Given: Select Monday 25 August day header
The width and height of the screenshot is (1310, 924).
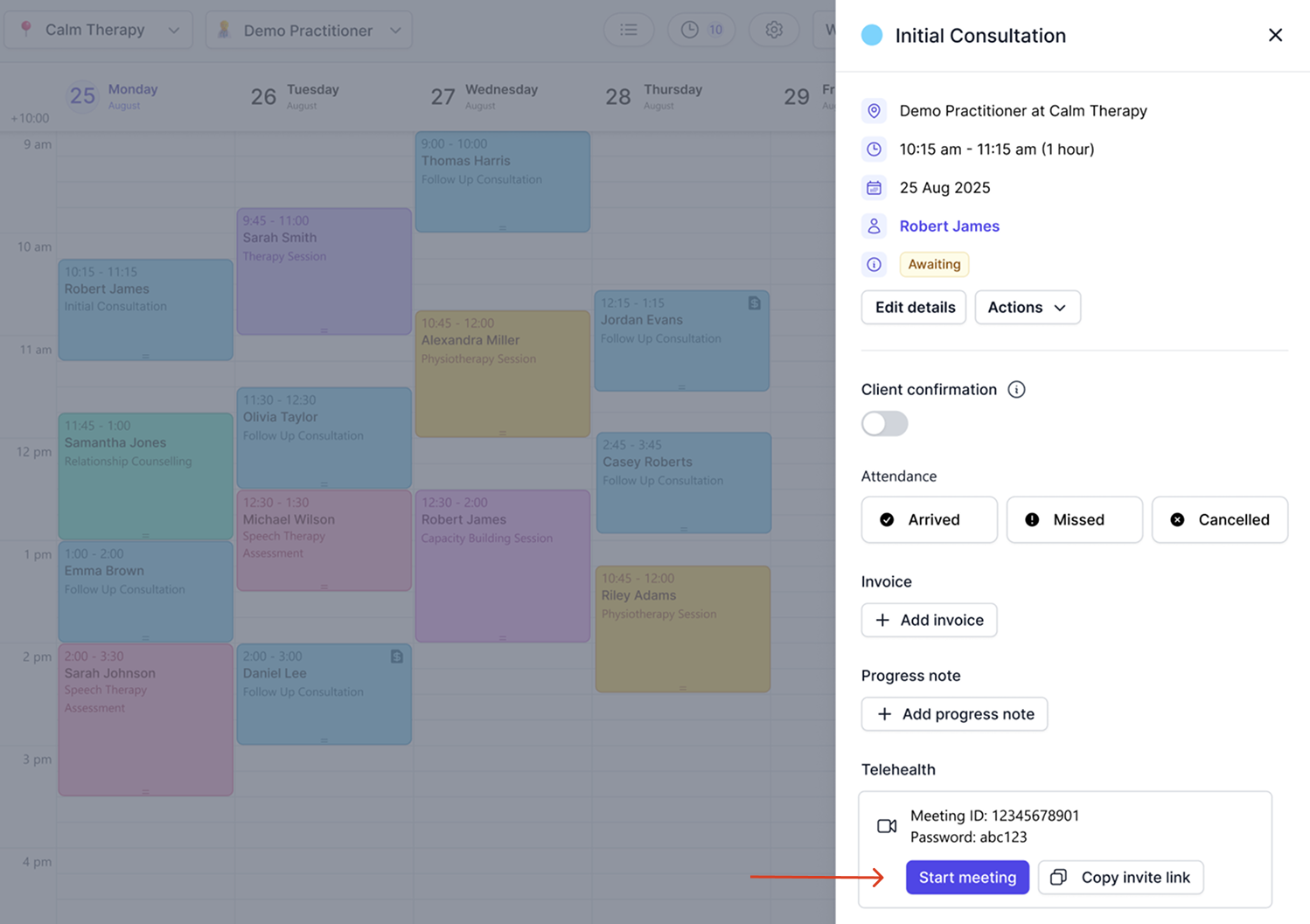Looking at the screenshot, I should [x=114, y=95].
